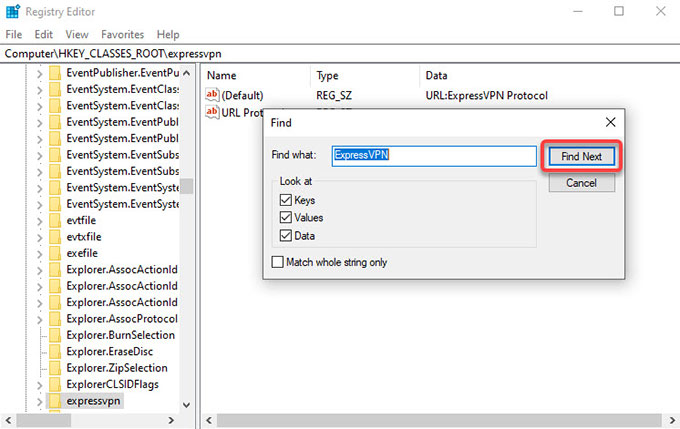The height and width of the screenshot is (429, 680).
Task: Click the tree pane scroll up arrow
Action: (186, 73)
